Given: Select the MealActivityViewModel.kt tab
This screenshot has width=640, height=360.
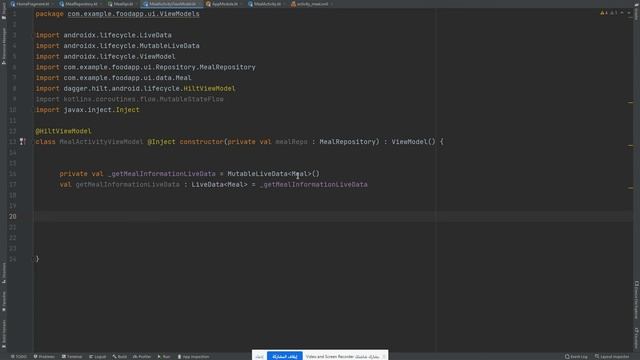Looking at the screenshot, I should pyautogui.click(x=171, y=4).
